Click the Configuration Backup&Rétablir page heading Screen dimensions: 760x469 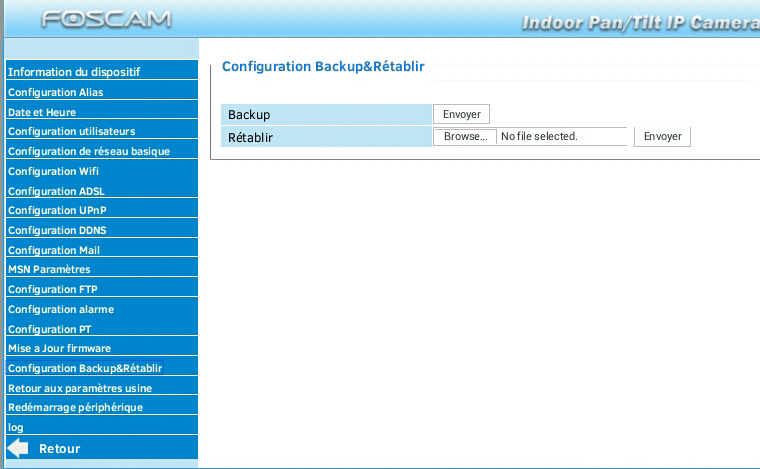pos(323,66)
